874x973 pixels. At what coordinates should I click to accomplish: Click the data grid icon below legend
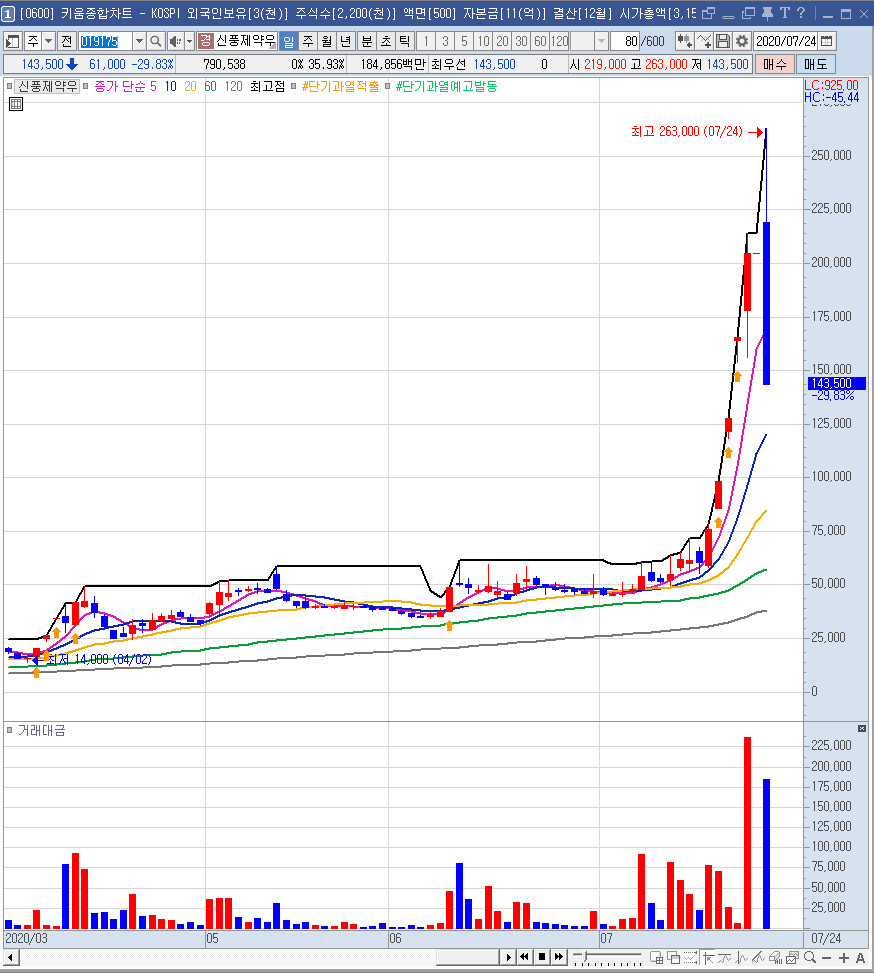[16, 103]
